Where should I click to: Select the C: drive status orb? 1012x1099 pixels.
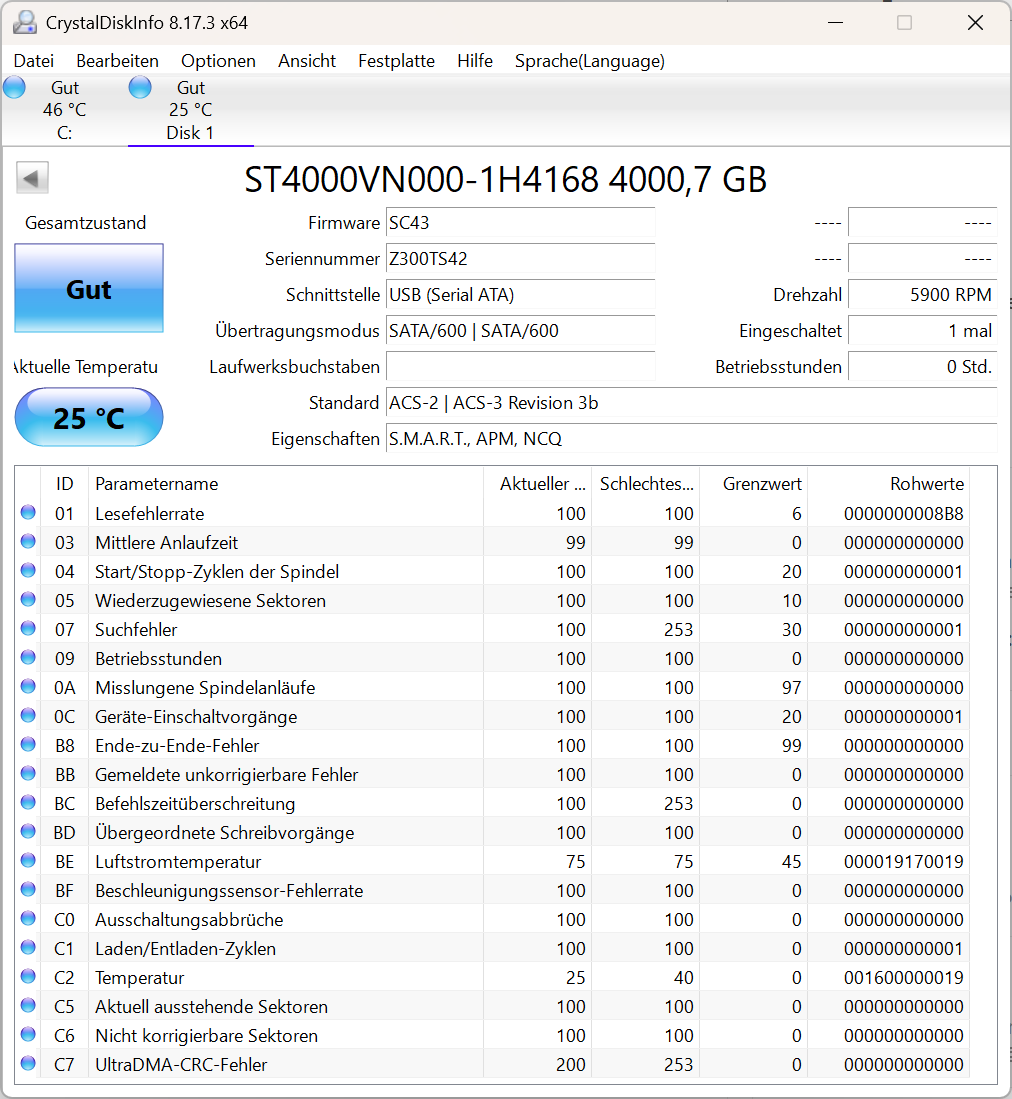(14, 88)
